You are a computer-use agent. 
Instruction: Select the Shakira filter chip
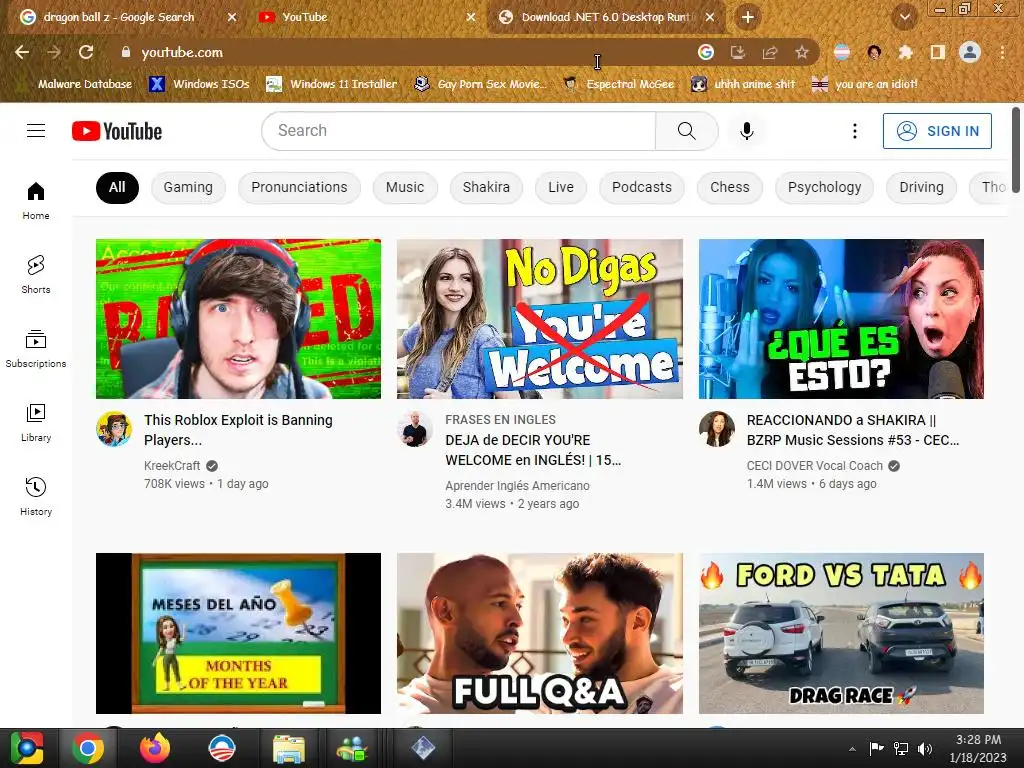click(486, 187)
